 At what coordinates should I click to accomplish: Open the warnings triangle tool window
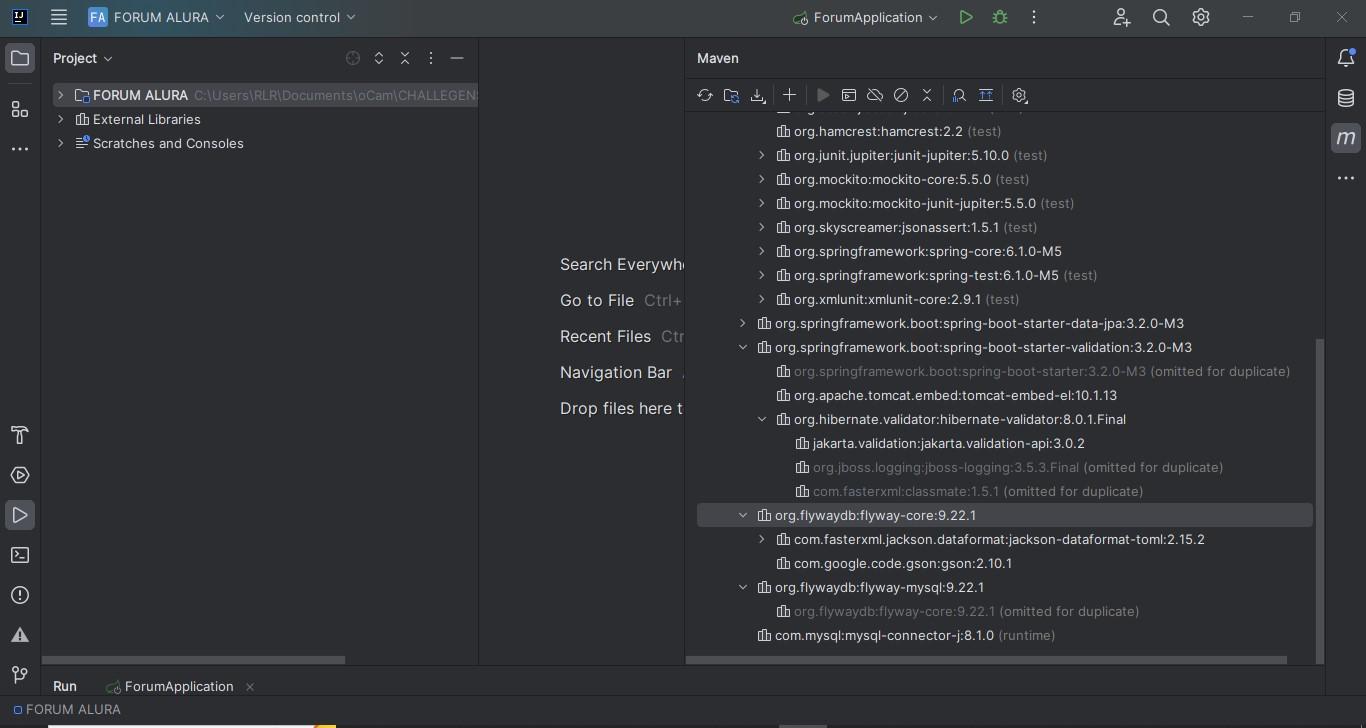20,635
